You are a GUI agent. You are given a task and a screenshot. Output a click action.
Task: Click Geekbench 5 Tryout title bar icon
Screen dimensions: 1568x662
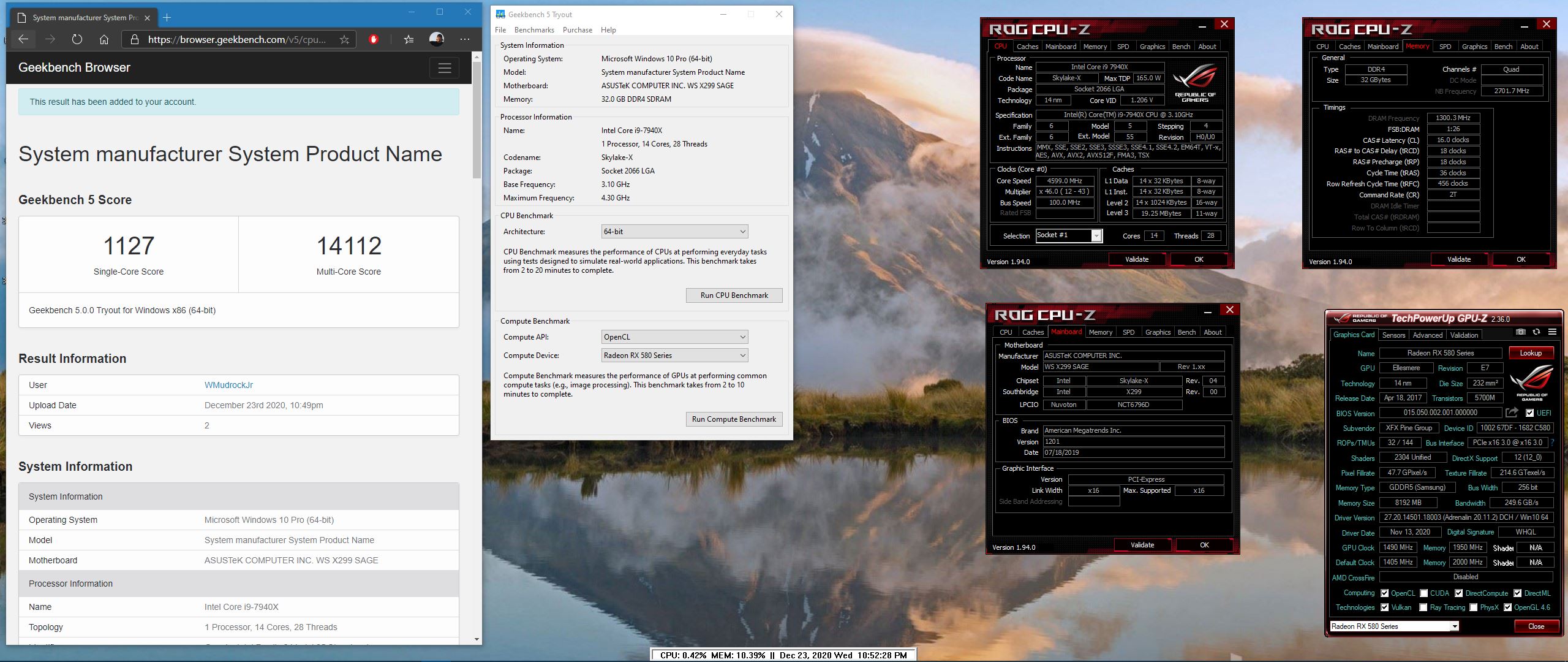pos(500,14)
